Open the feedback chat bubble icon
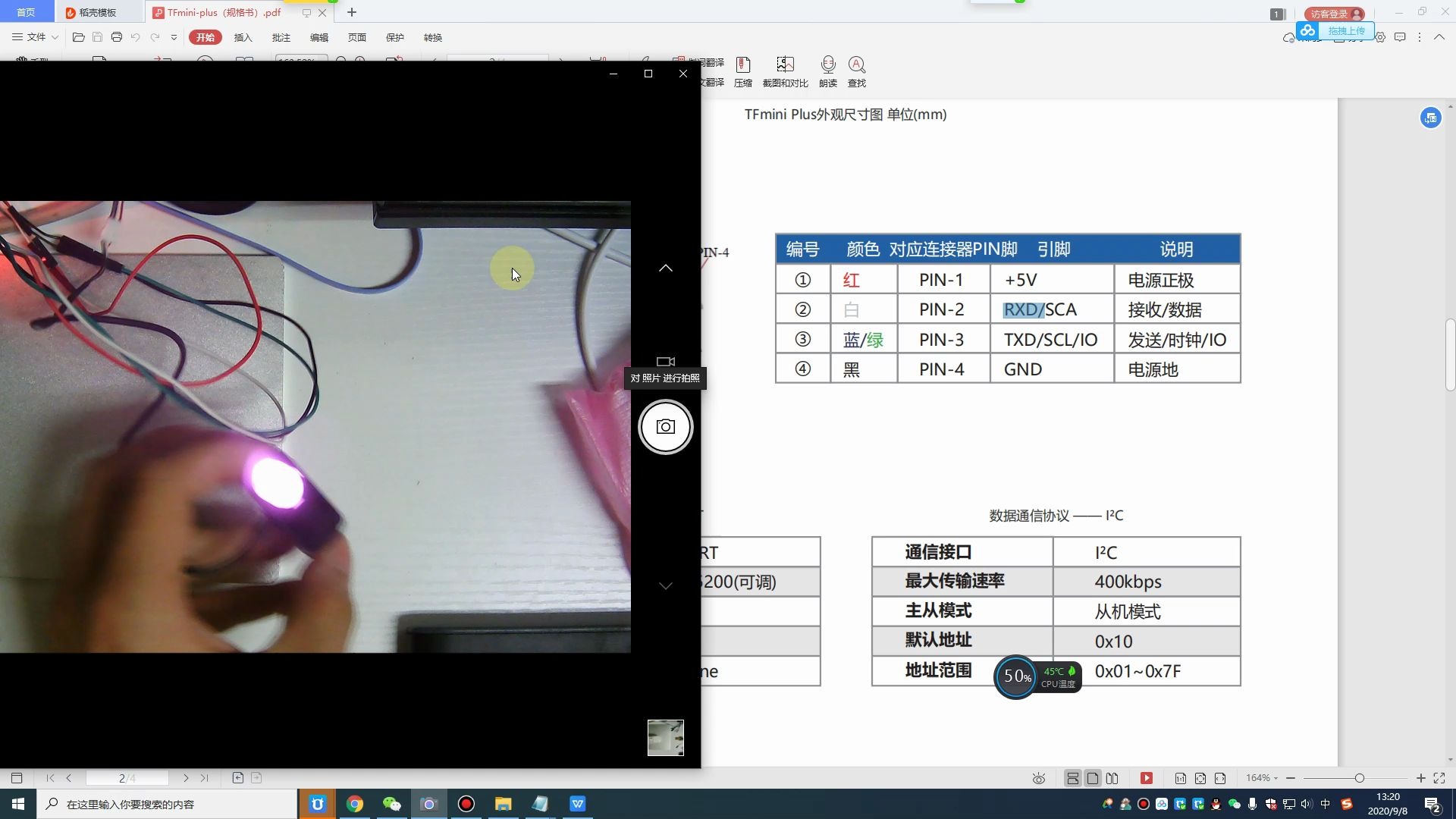 1400,37
